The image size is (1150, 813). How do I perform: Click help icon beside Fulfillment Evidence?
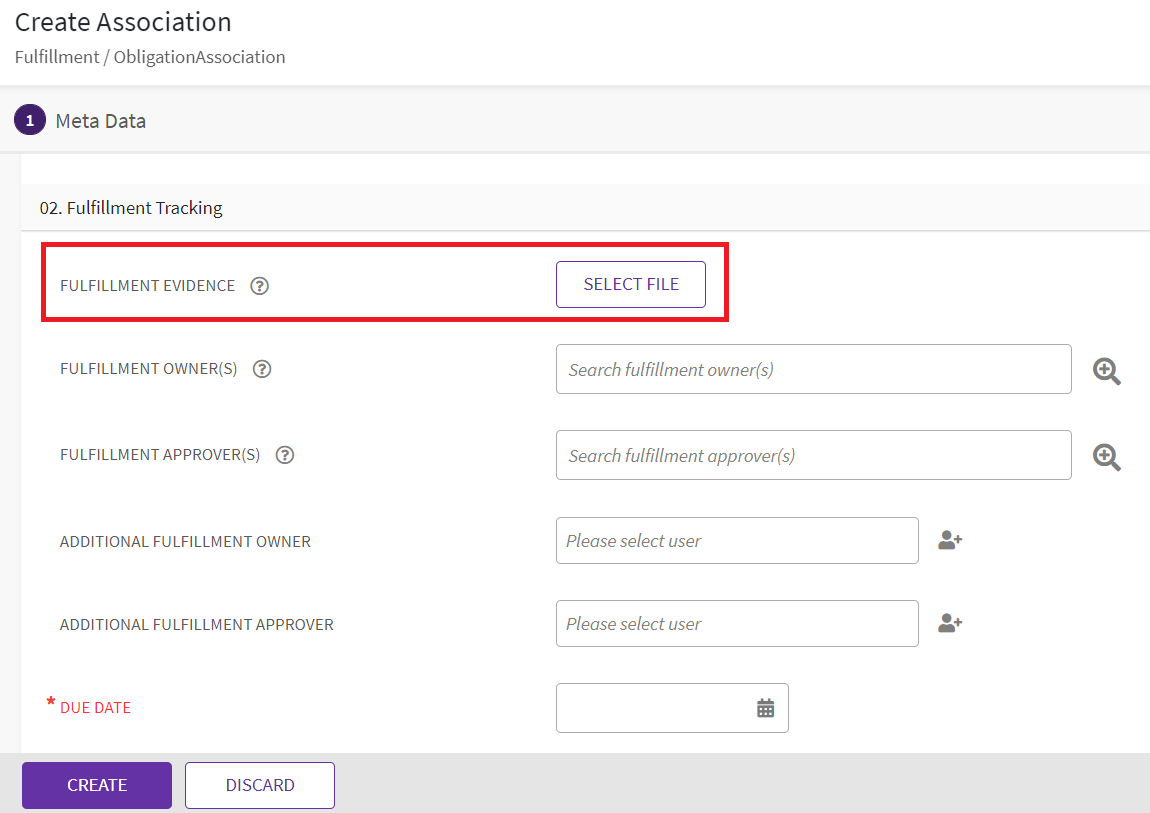pos(260,286)
